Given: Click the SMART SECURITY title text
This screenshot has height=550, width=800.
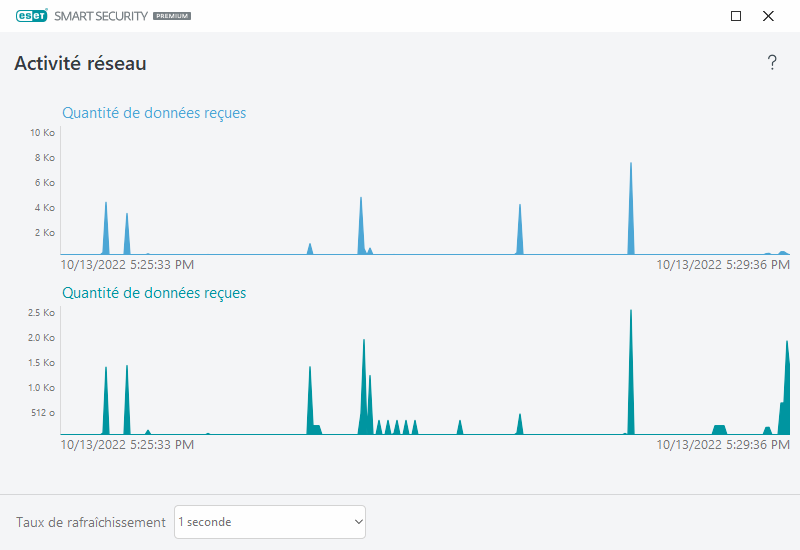Looking at the screenshot, I should [101, 16].
